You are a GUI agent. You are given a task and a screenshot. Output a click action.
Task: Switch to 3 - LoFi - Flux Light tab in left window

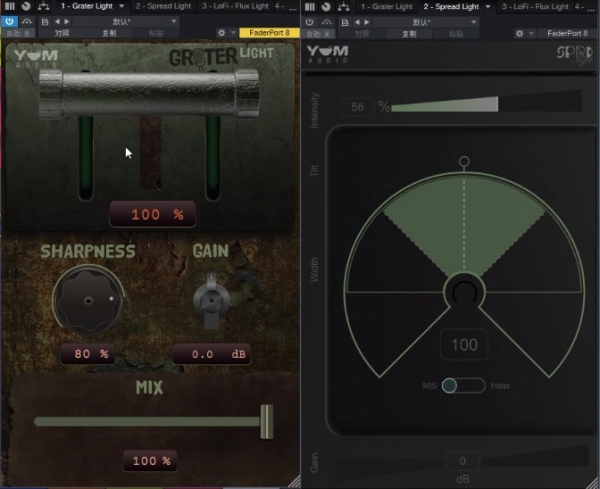tap(235, 6)
